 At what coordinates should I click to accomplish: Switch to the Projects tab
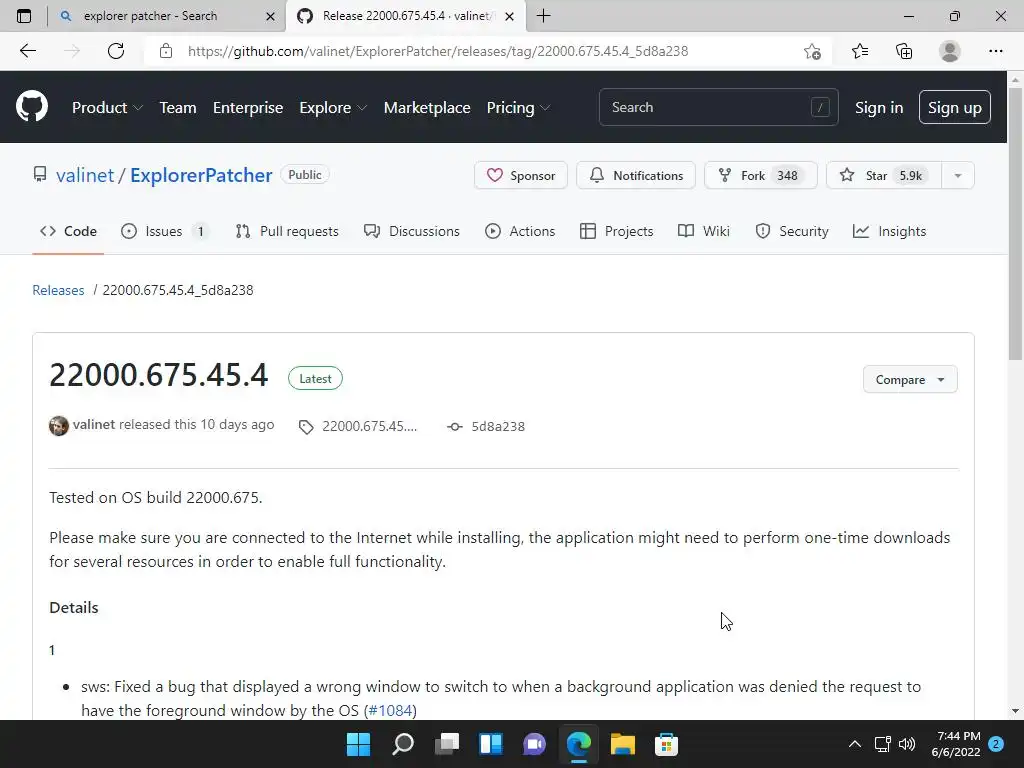pyautogui.click(x=616, y=231)
